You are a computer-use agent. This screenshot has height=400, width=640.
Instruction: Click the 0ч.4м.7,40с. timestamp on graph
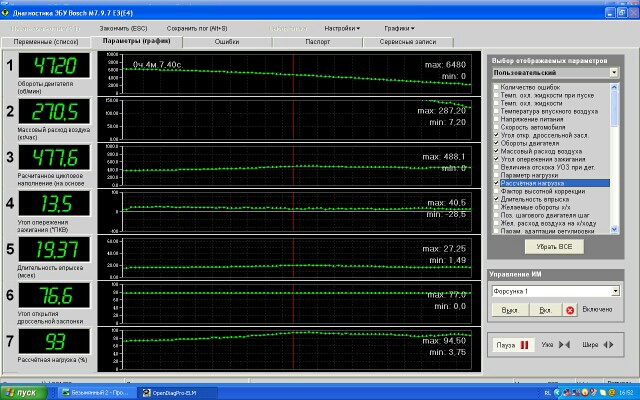(x=158, y=64)
